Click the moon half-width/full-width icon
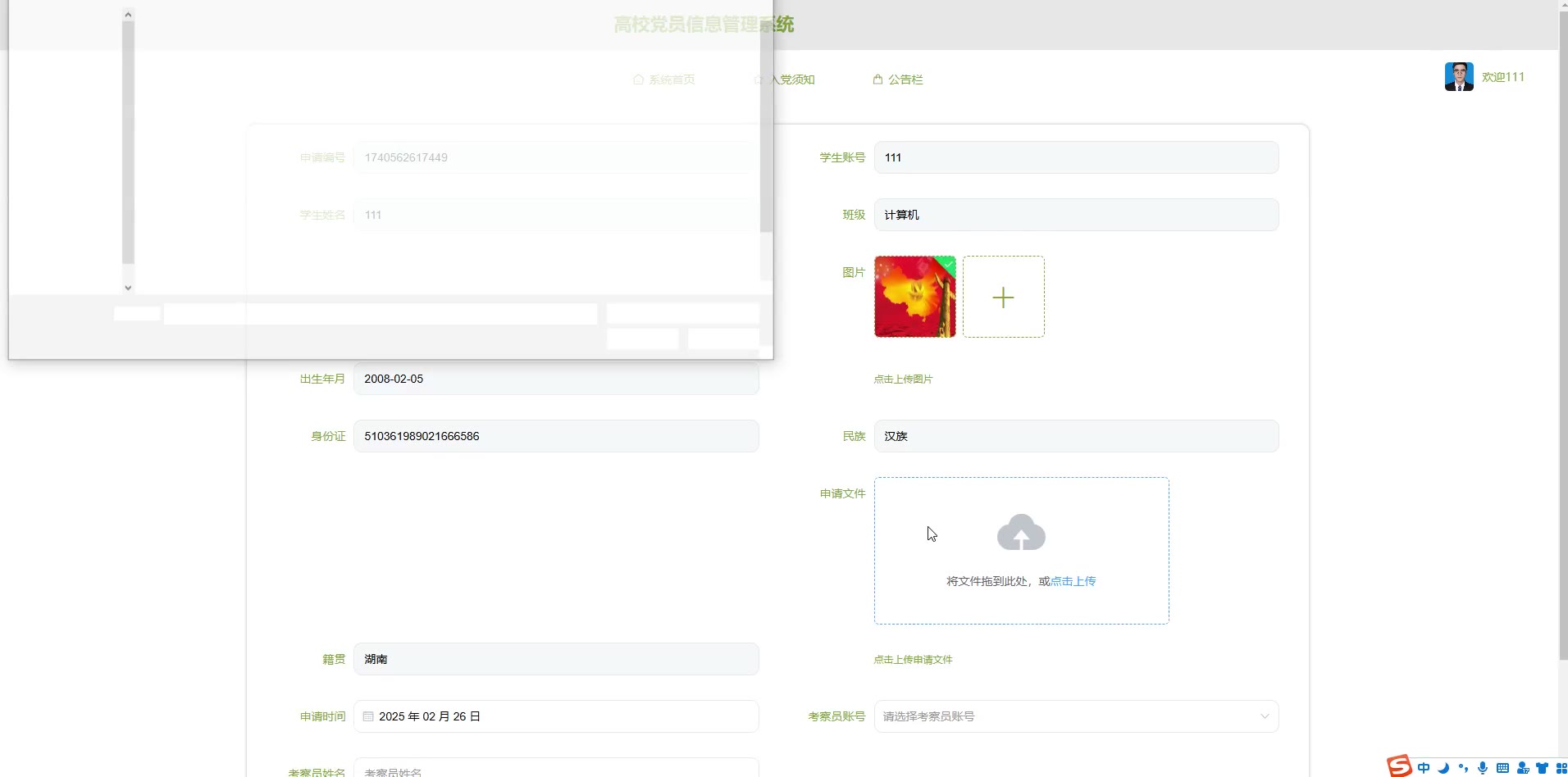 (1443, 768)
